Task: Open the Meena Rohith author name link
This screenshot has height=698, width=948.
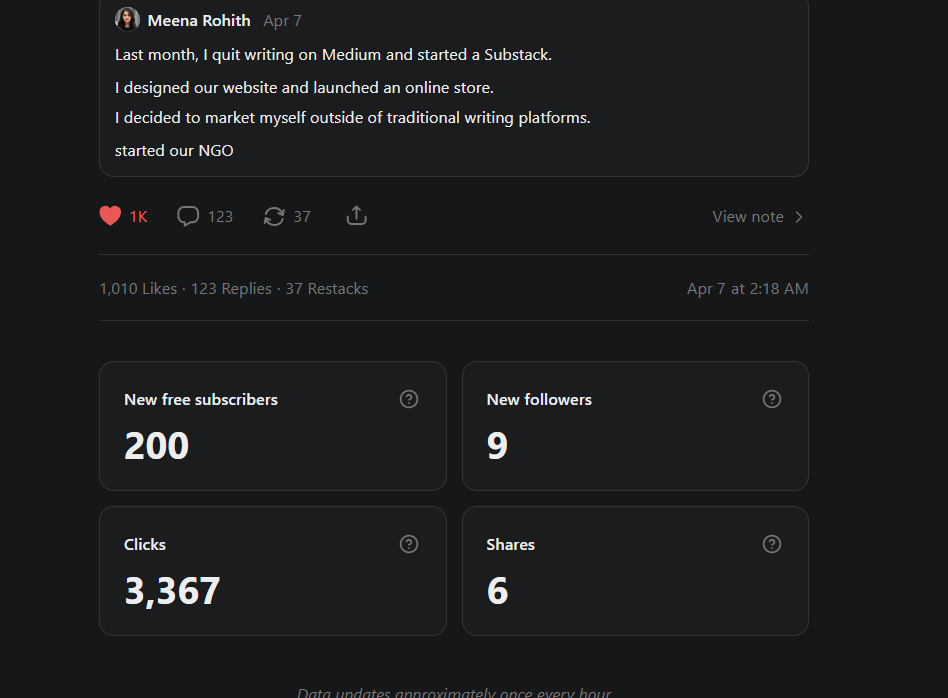Action: click(x=199, y=21)
